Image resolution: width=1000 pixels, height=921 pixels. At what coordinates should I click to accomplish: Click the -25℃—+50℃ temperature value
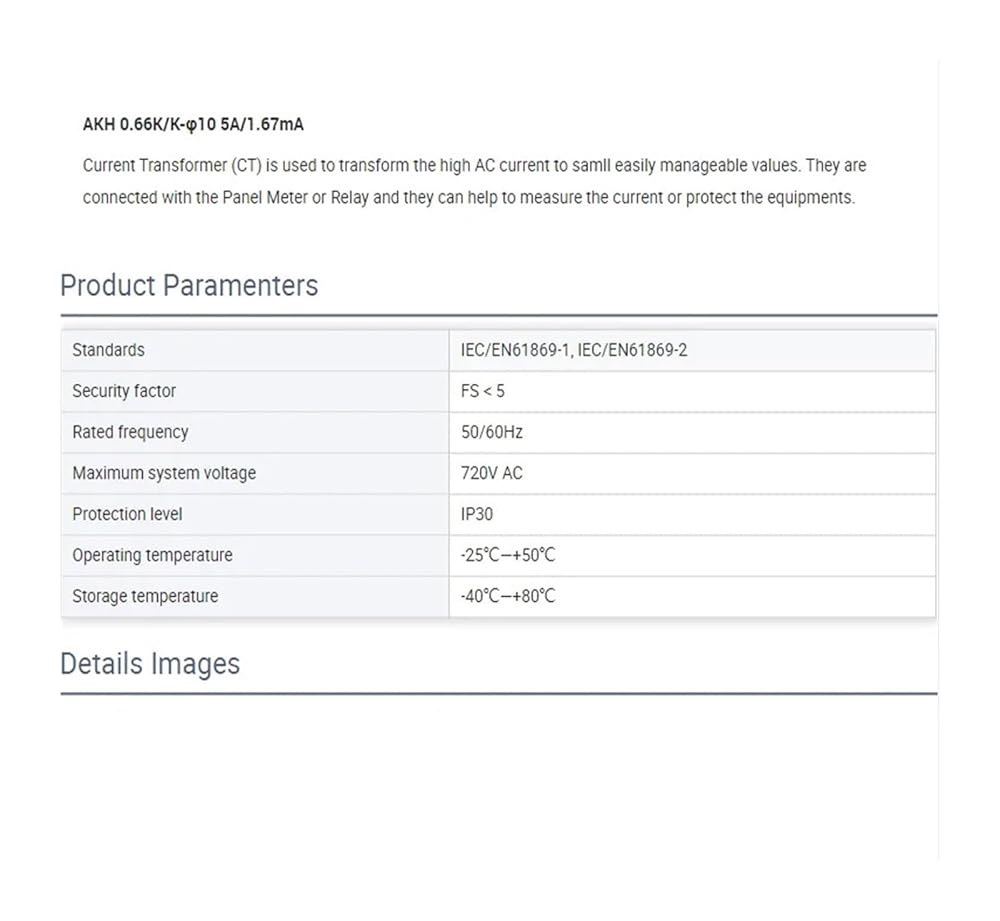(x=508, y=555)
